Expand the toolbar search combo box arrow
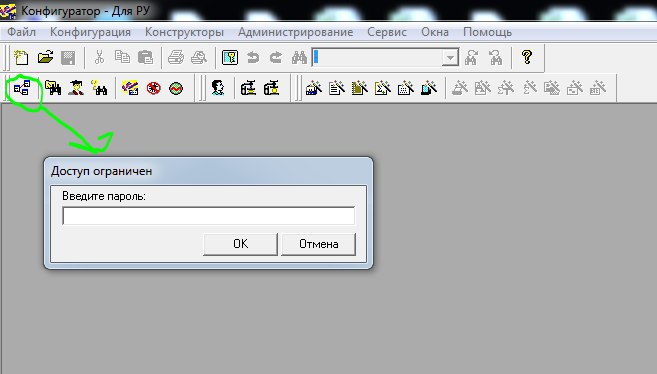The height and width of the screenshot is (374, 657). coord(450,57)
